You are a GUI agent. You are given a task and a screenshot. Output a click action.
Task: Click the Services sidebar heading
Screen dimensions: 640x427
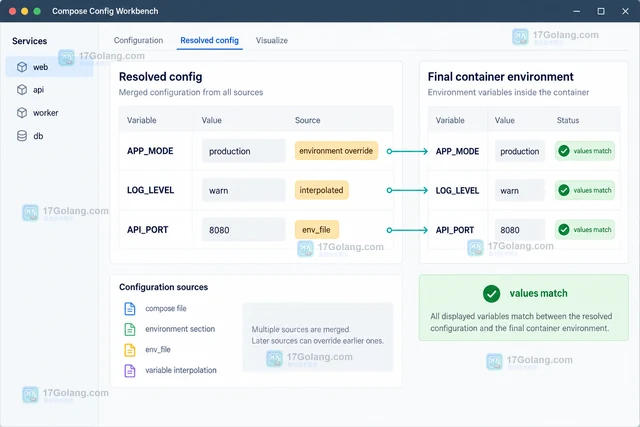pos(29,41)
